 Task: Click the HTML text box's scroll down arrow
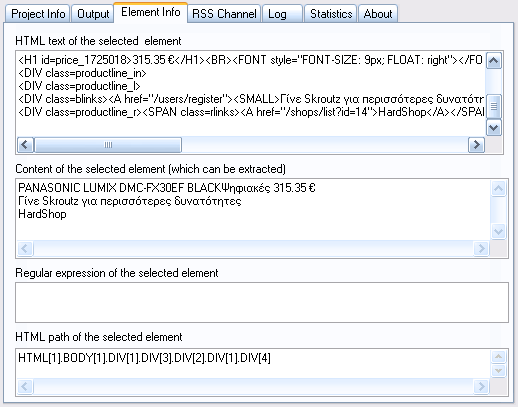click(494, 127)
